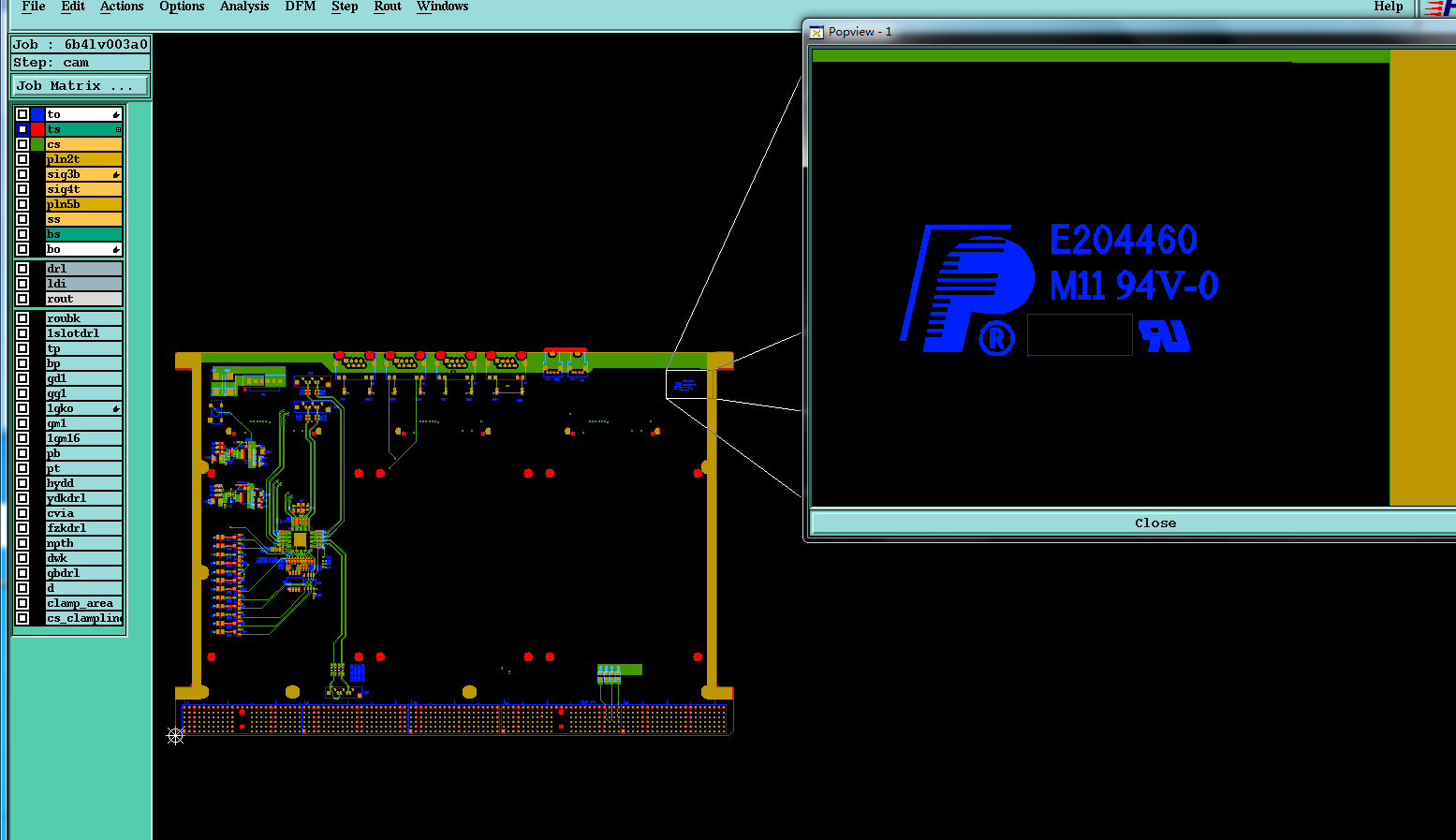The image size is (1456, 840).
Task: Open the Analysis menu
Action: [244, 7]
